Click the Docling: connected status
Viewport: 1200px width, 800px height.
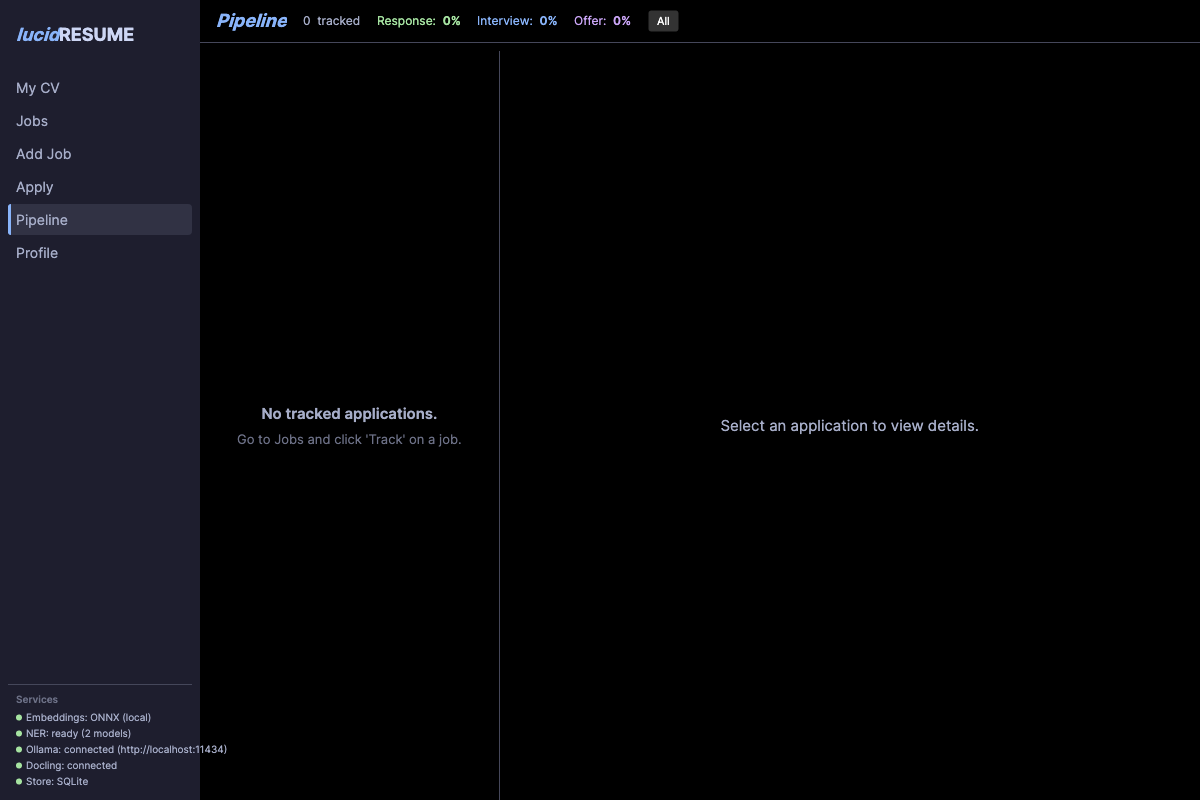[71, 766]
